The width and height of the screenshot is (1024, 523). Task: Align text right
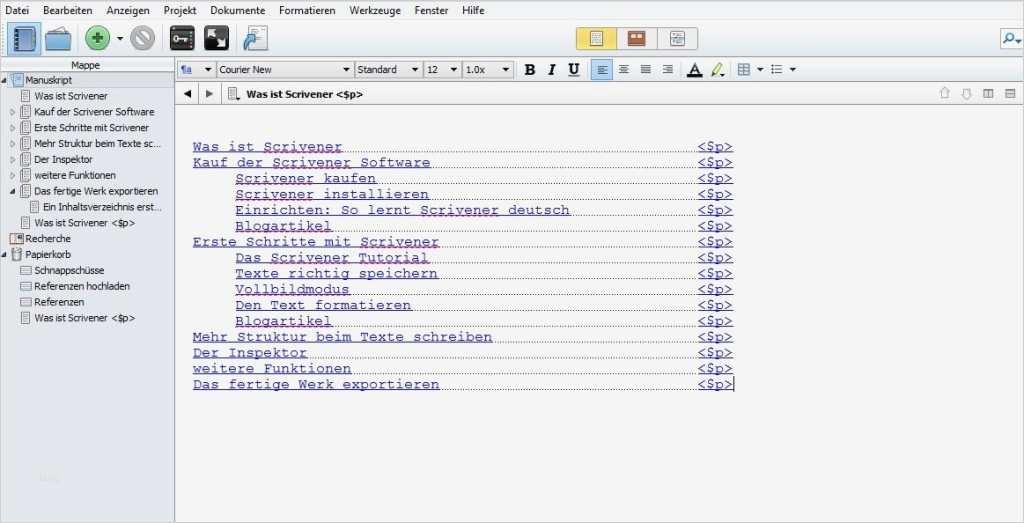(x=667, y=69)
